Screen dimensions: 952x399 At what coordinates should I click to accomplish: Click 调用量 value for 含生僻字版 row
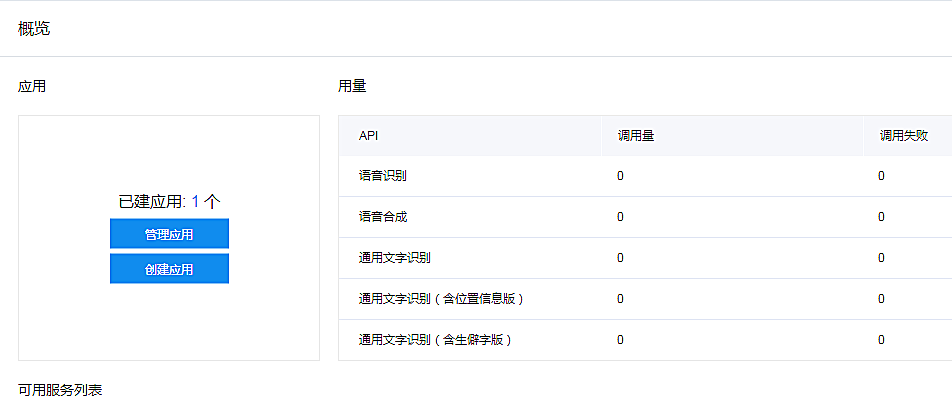click(x=620, y=339)
